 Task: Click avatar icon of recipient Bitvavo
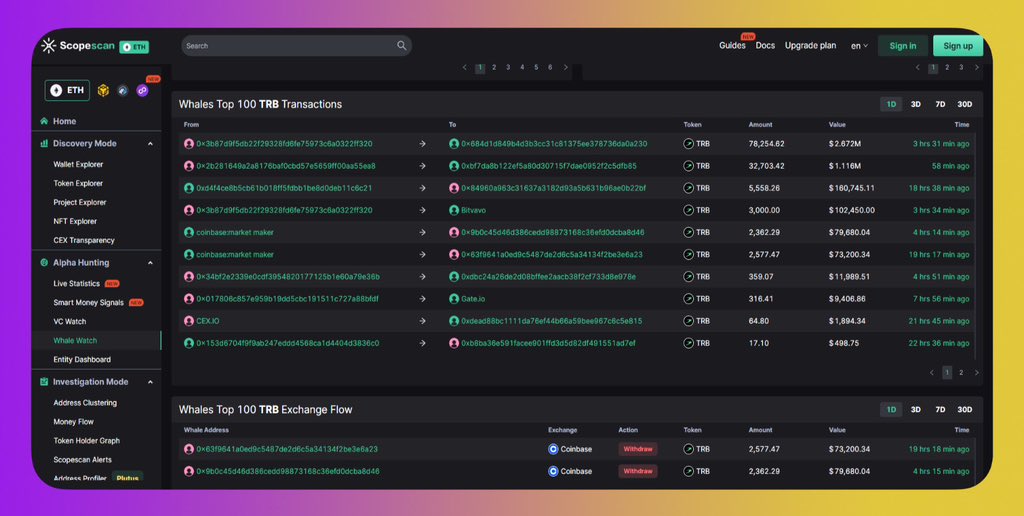coord(454,210)
